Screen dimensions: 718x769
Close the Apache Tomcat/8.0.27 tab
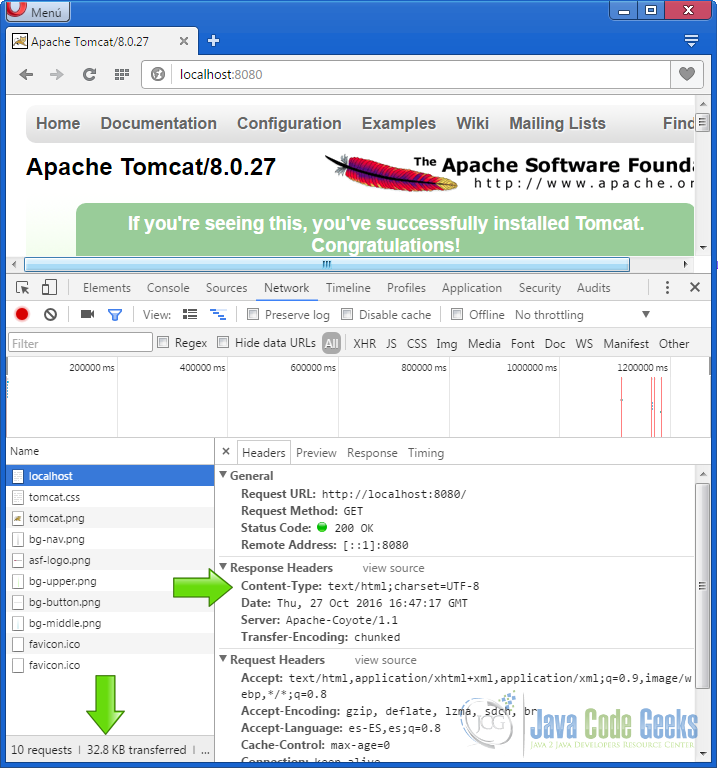(x=184, y=41)
